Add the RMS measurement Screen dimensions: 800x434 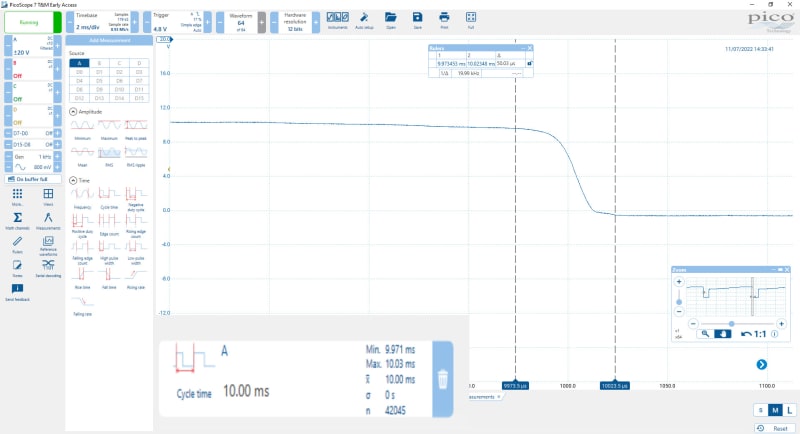coord(109,157)
